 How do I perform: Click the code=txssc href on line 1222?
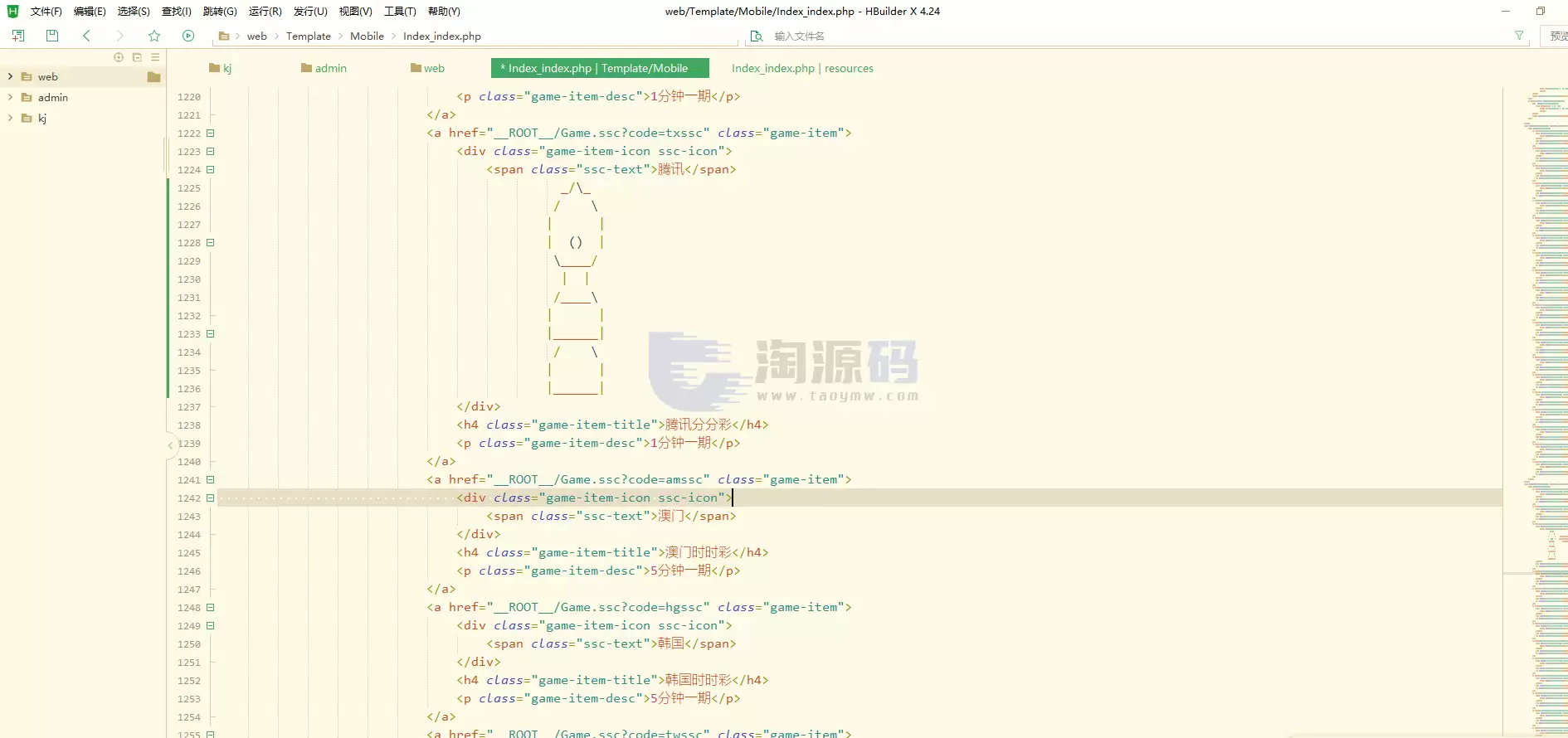(598, 133)
